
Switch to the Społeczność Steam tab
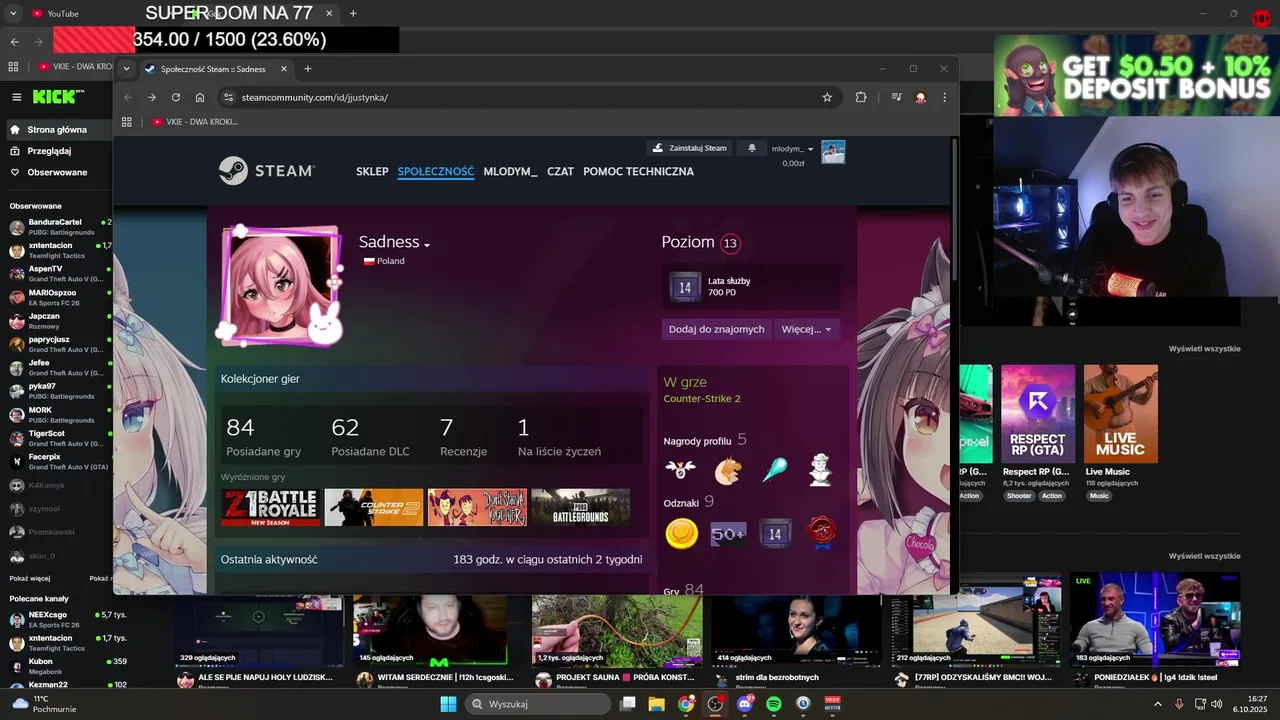214,69
